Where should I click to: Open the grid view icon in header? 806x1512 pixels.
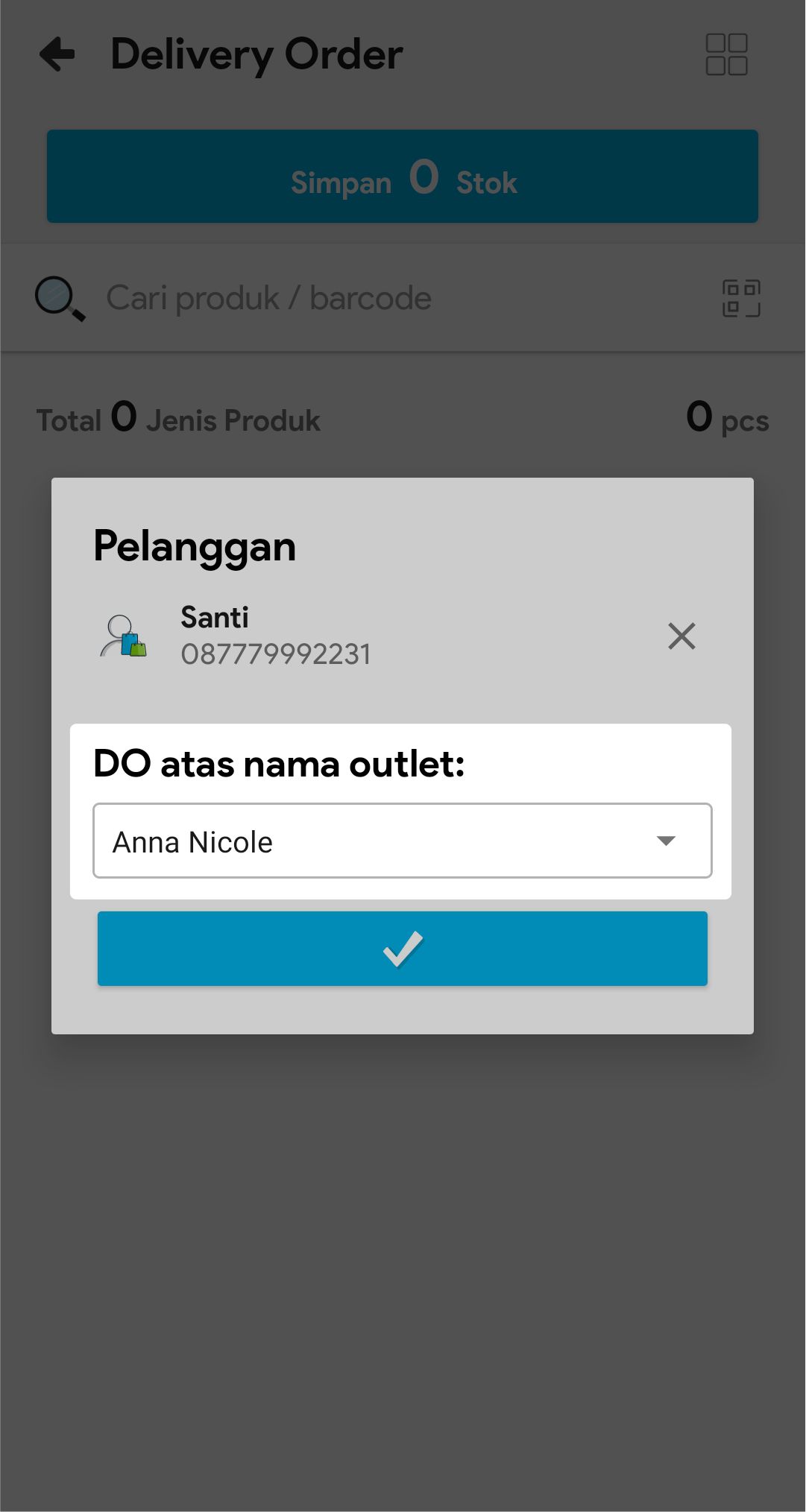726,54
